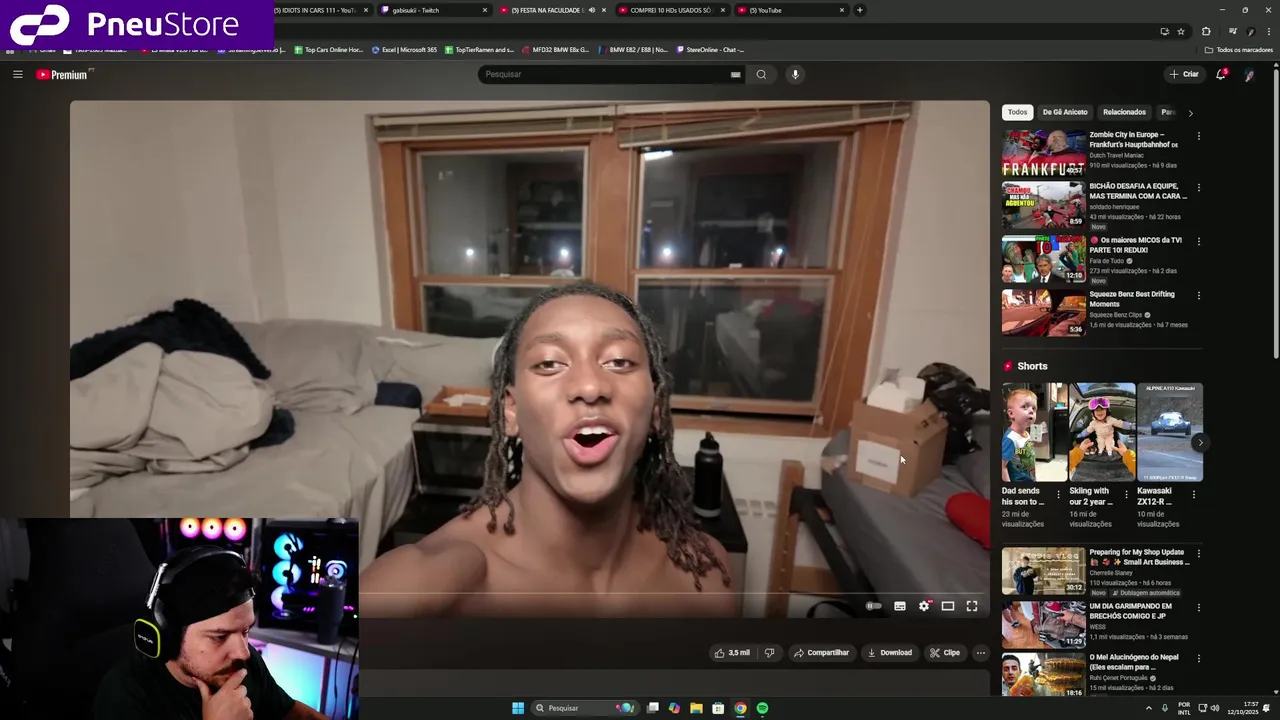Open Excel | Microsoft 365 bookmark
The width and height of the screenshot is (1280, 720).
(404, 49)
